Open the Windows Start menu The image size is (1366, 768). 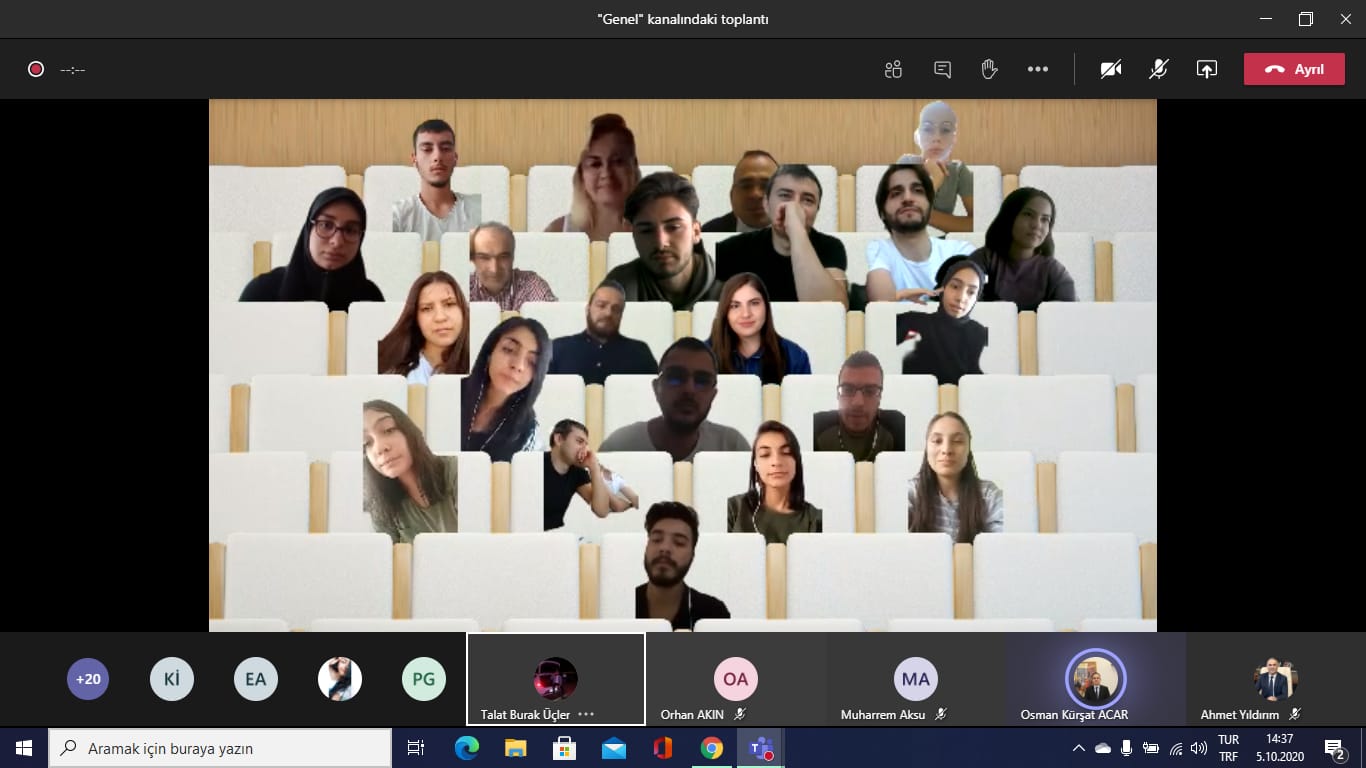[24, 748]
